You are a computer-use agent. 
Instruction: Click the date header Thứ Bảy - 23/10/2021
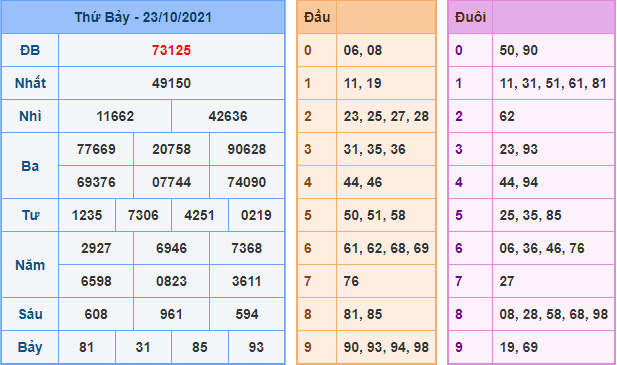(x=143, y=17)
